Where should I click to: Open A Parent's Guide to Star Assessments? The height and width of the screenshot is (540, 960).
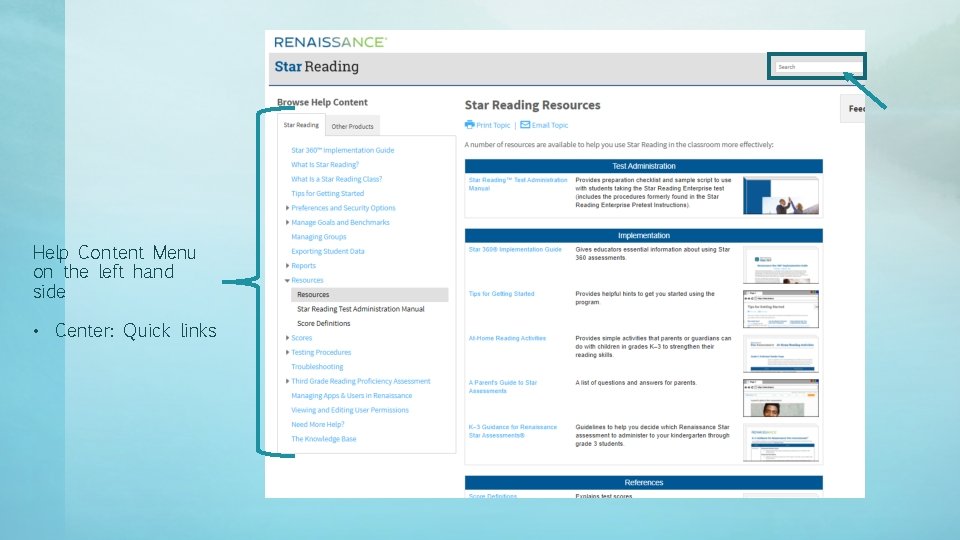503,387
